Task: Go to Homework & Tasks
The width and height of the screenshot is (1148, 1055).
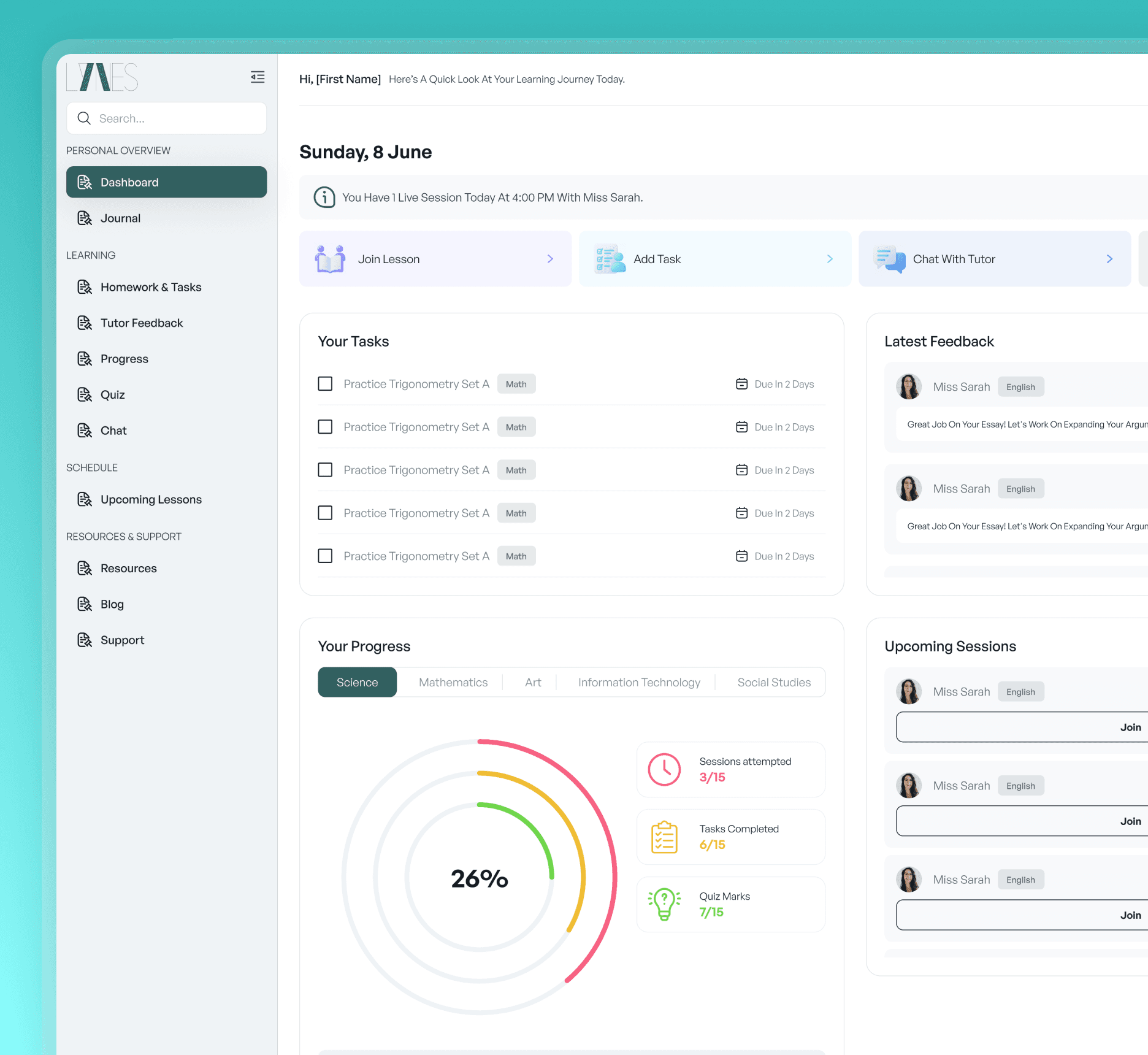Action: (x=167, y=287)
